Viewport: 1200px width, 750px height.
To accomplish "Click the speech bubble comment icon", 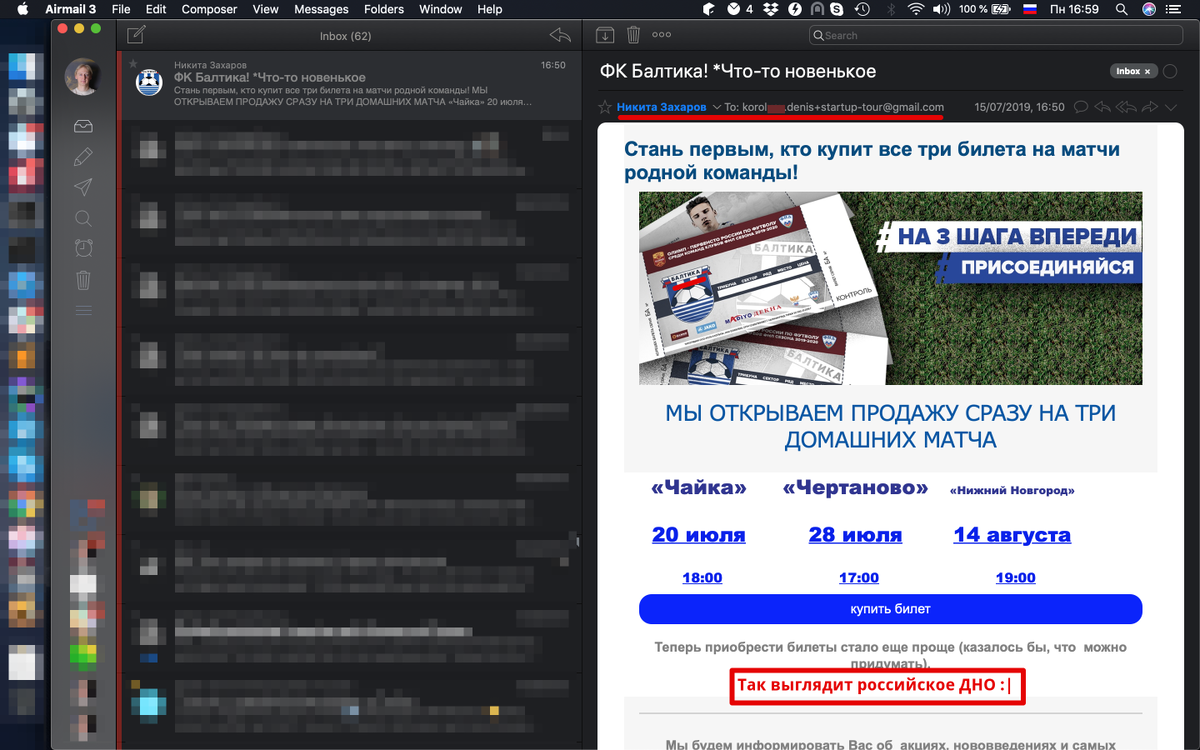I will tap(1080, 107).
